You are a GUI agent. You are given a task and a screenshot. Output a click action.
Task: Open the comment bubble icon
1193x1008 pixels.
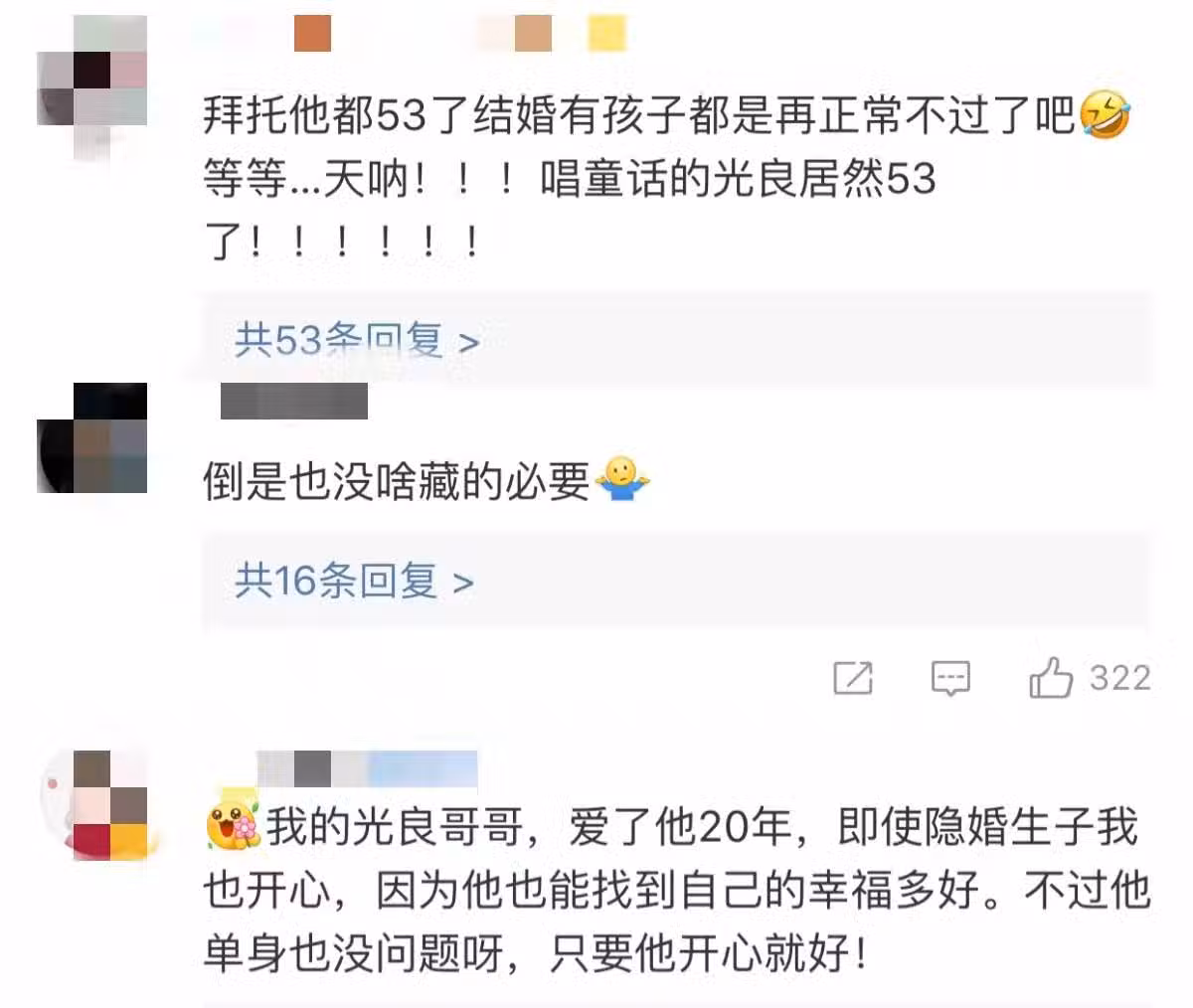950,679
